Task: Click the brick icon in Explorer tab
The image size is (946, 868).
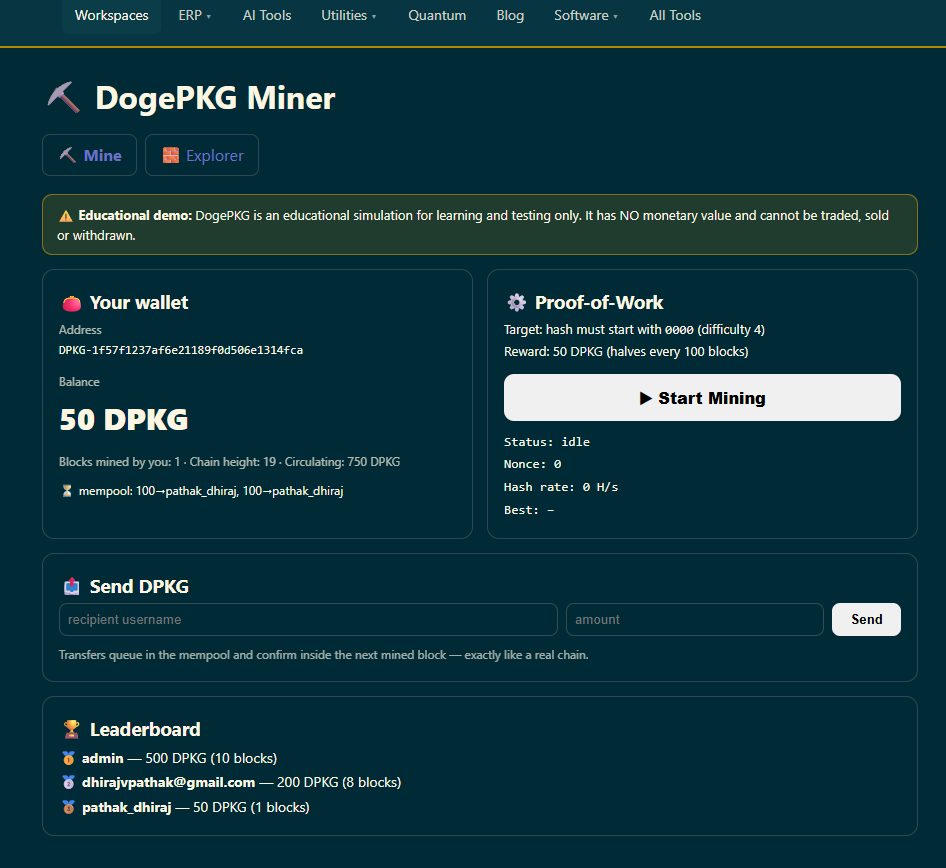Action: (171, 155)
